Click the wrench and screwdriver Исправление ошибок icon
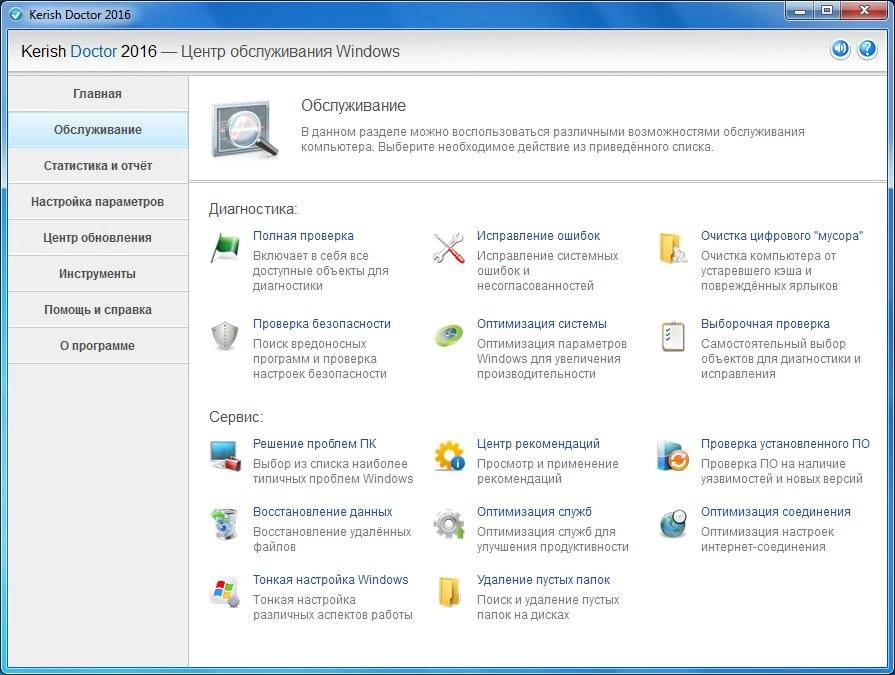Viewport: 895px width, 675px height. click(x=449, y=248)
